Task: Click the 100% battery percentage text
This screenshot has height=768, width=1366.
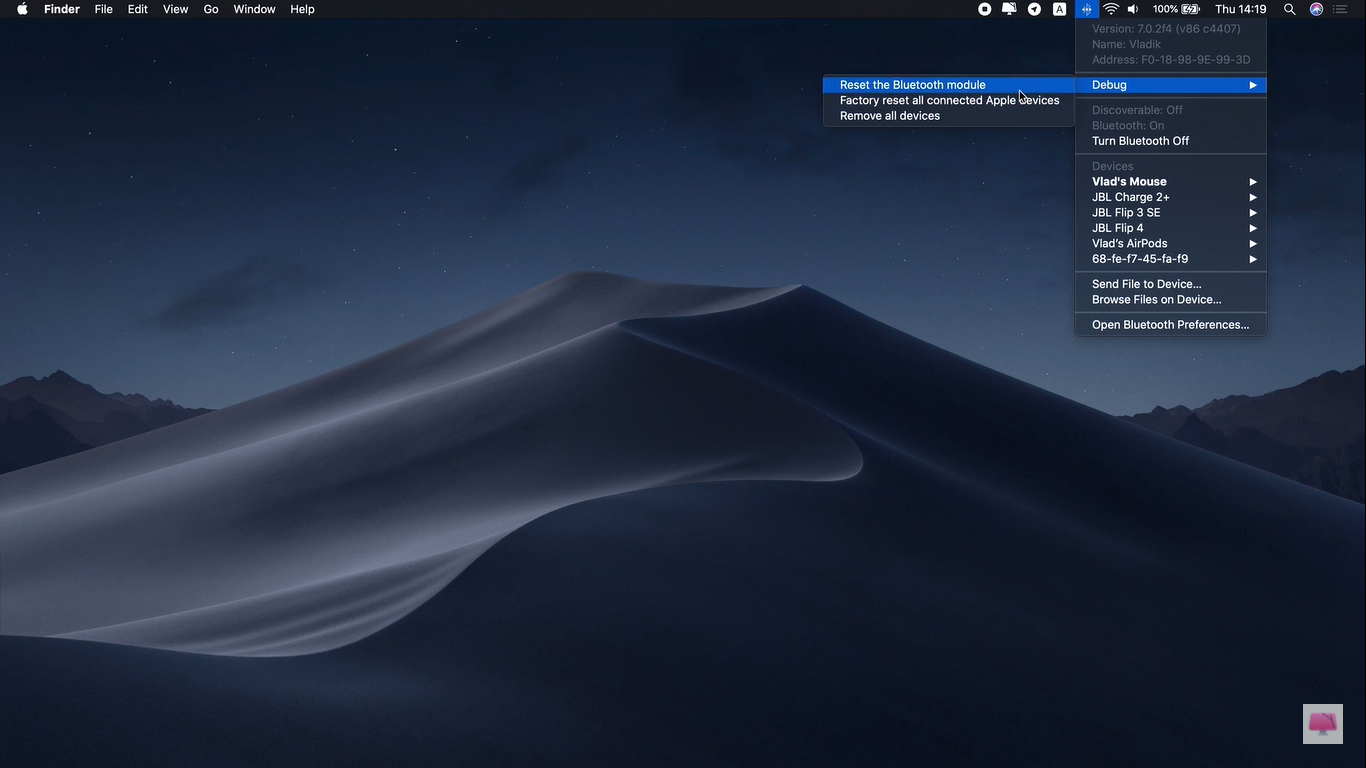Action: tap(1165, 9)
